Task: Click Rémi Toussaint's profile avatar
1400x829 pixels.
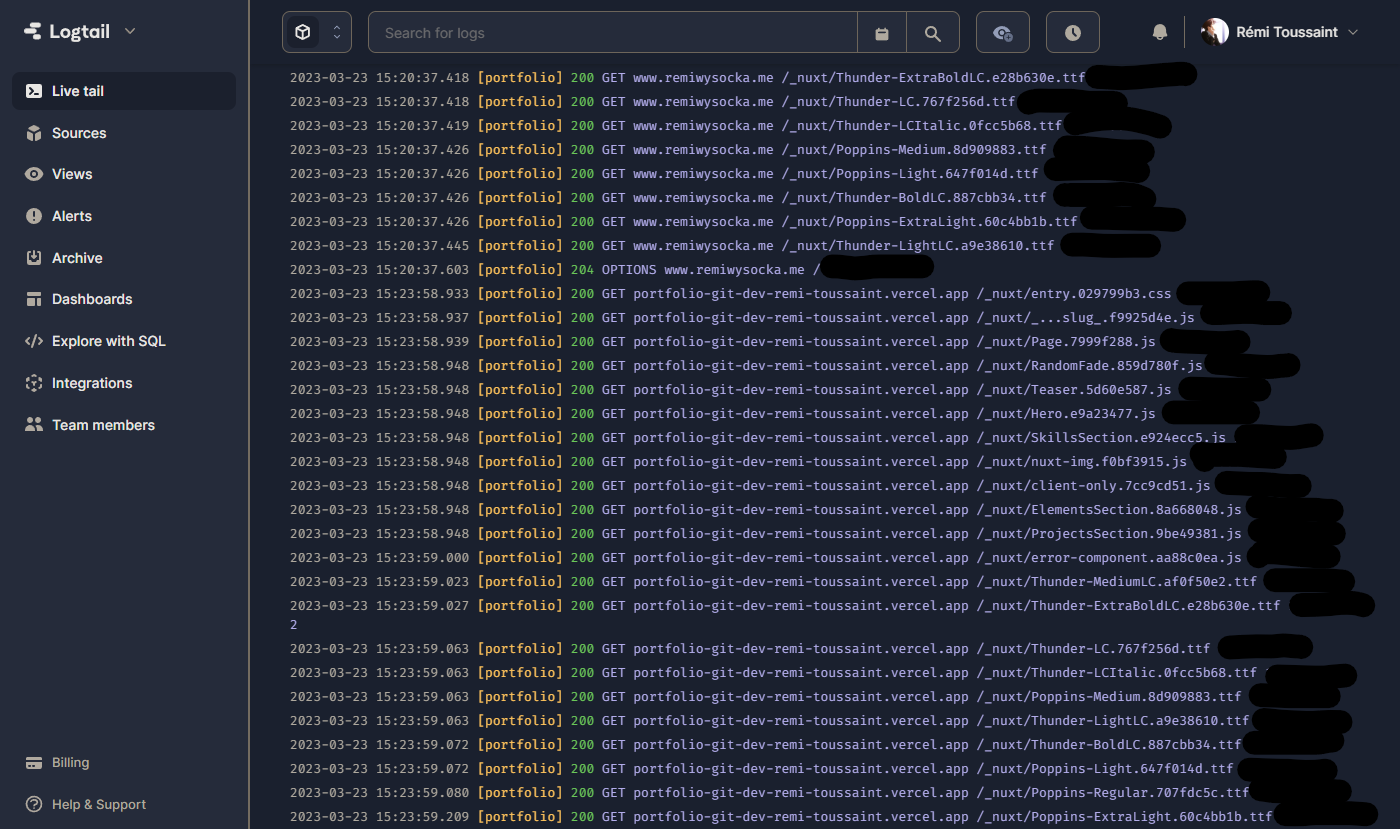Action: pyautogui.click(x=1214, y=32)
